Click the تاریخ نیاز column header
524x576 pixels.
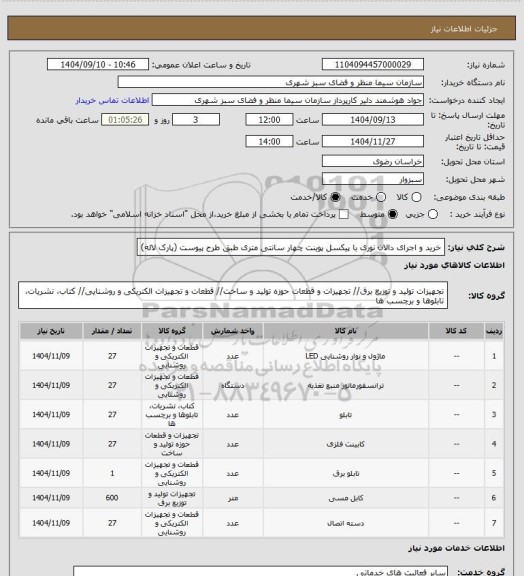coord(51,331)
